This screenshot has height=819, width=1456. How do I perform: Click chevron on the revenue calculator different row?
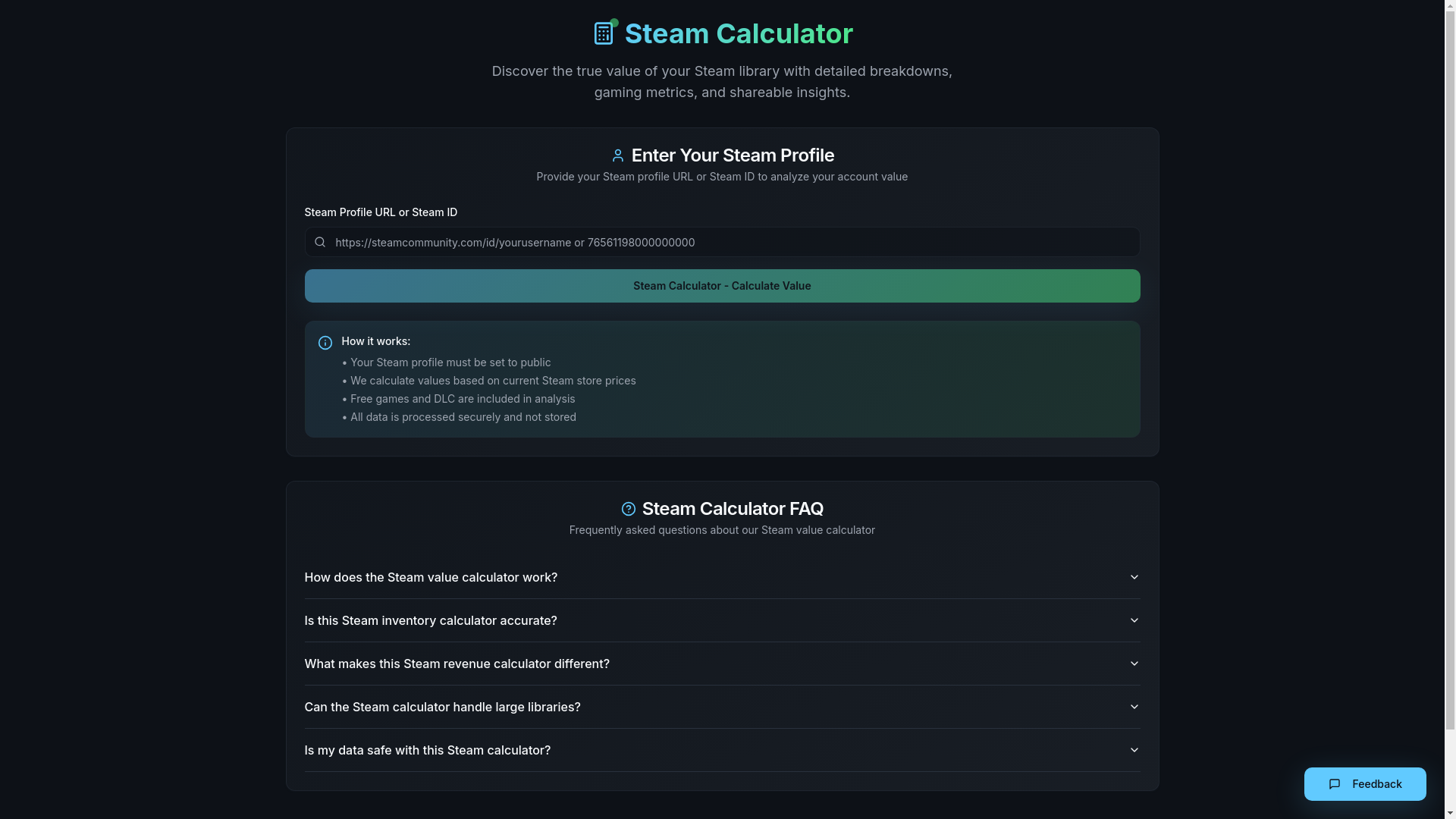(1134, 664)
